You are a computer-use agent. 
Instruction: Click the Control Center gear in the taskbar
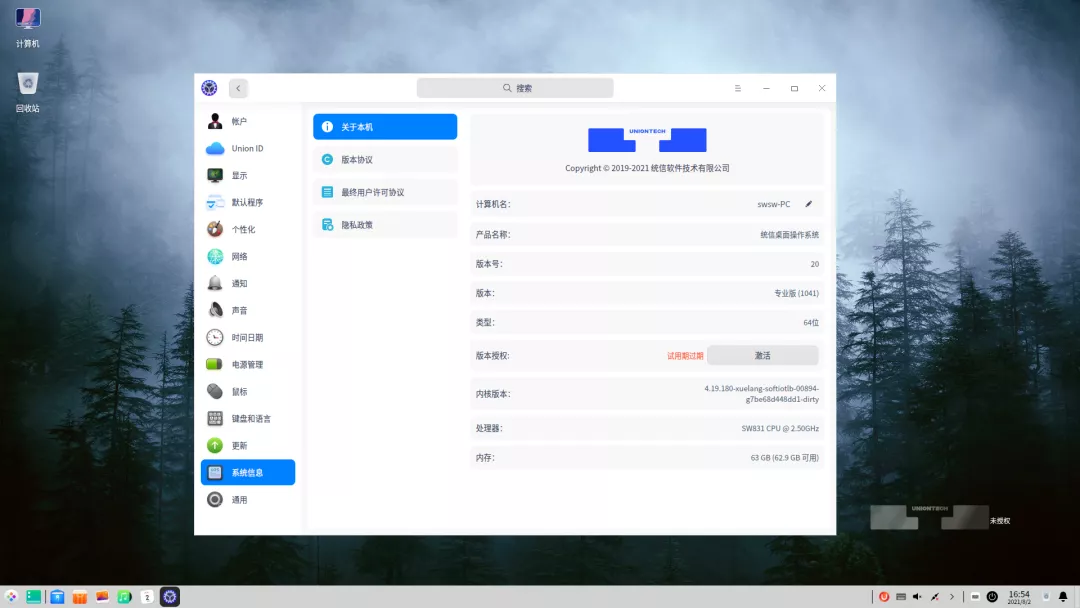[169, 597]
